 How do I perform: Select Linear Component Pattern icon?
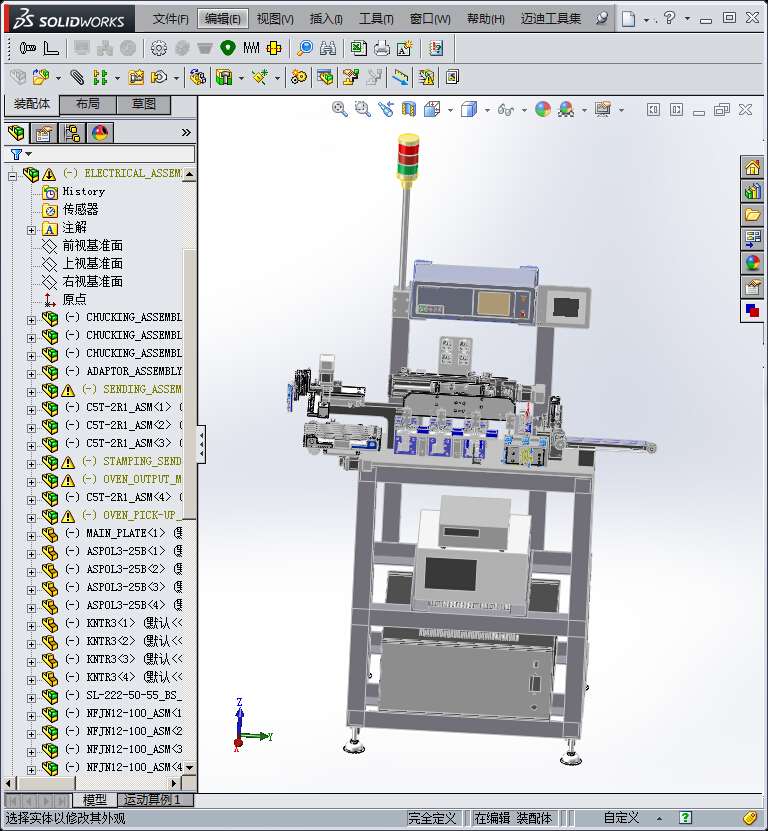click(100, 77)
